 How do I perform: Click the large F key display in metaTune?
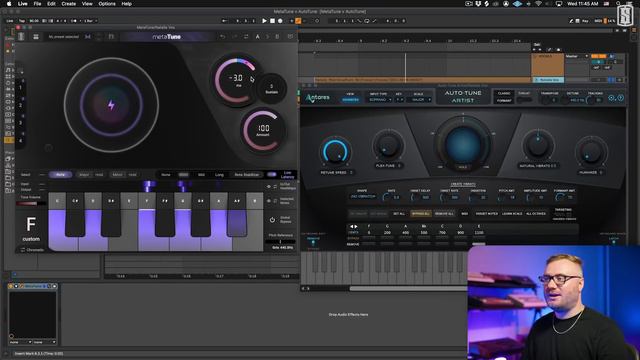pyautogui.click(x=31, y=224)
